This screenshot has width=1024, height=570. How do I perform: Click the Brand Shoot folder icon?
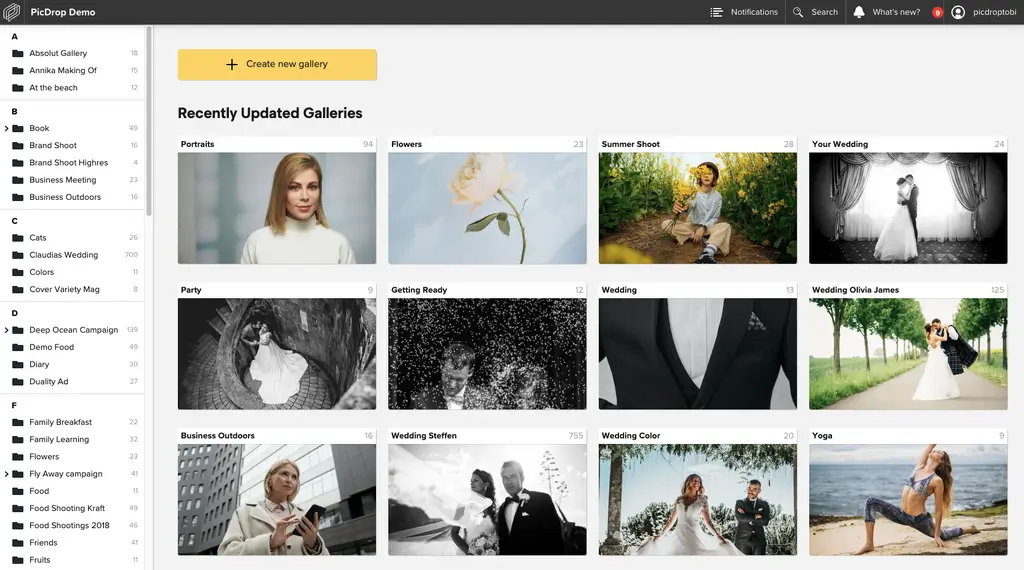coord(18,146)
